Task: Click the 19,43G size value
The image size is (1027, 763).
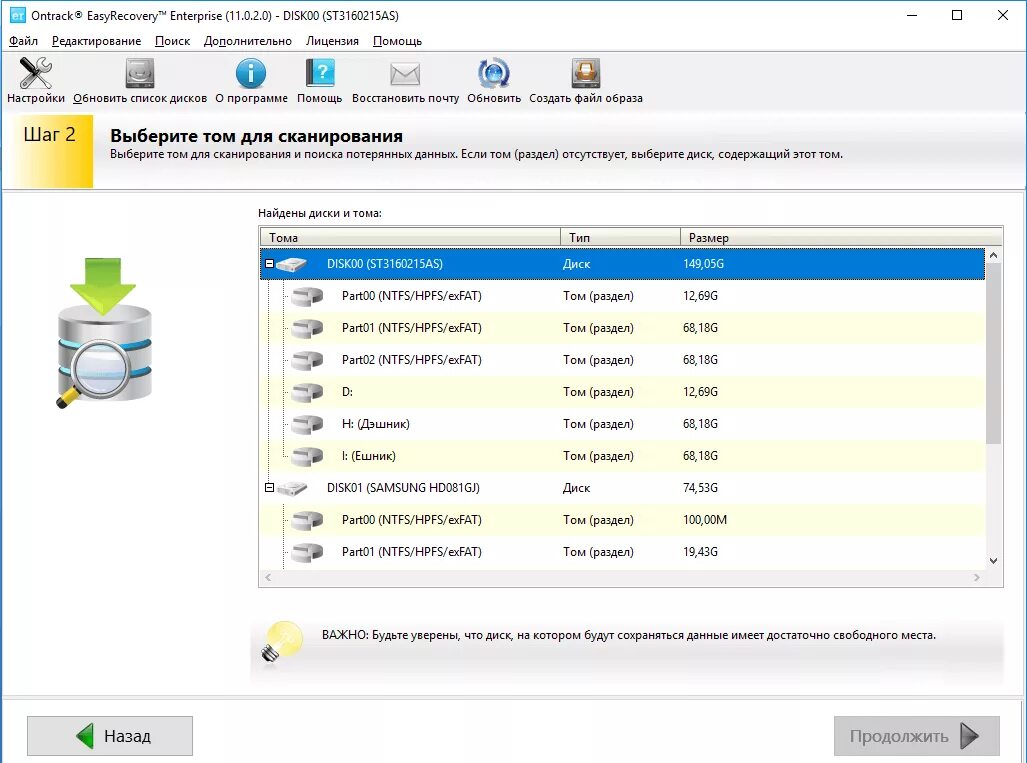Action: (x=700, y=552)
